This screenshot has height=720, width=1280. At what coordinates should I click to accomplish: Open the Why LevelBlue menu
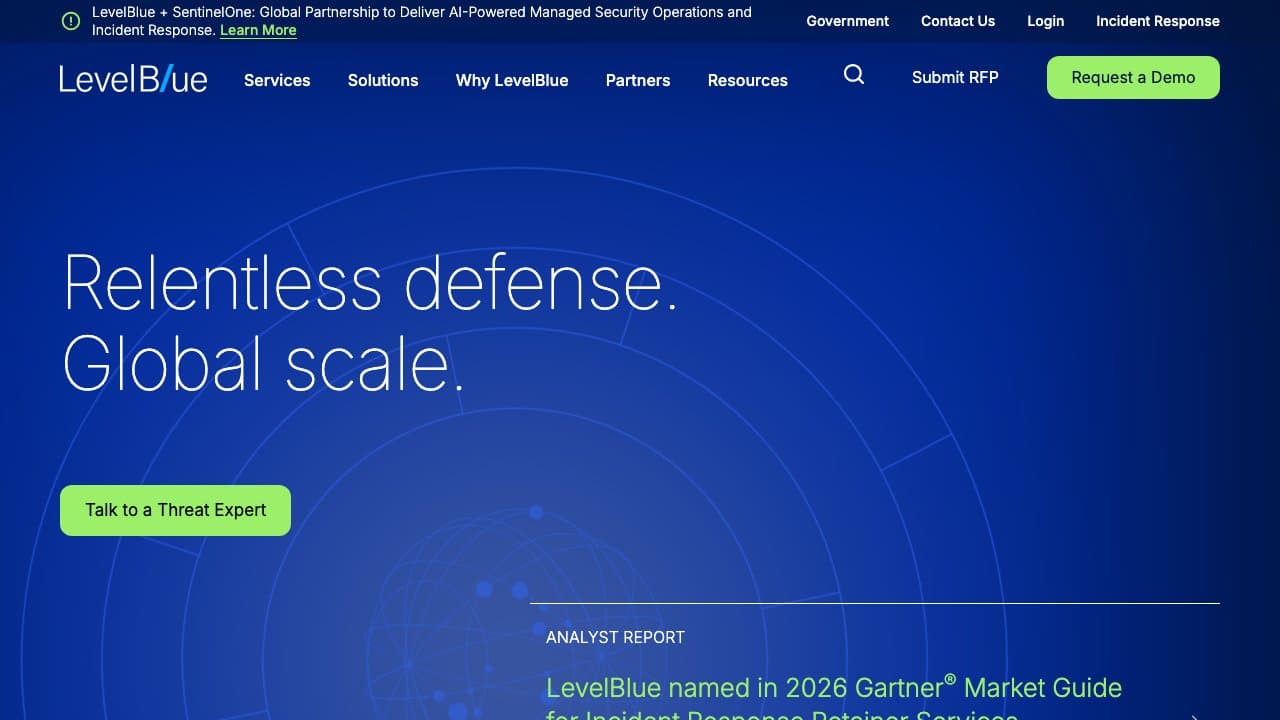[x=512, y=80]
